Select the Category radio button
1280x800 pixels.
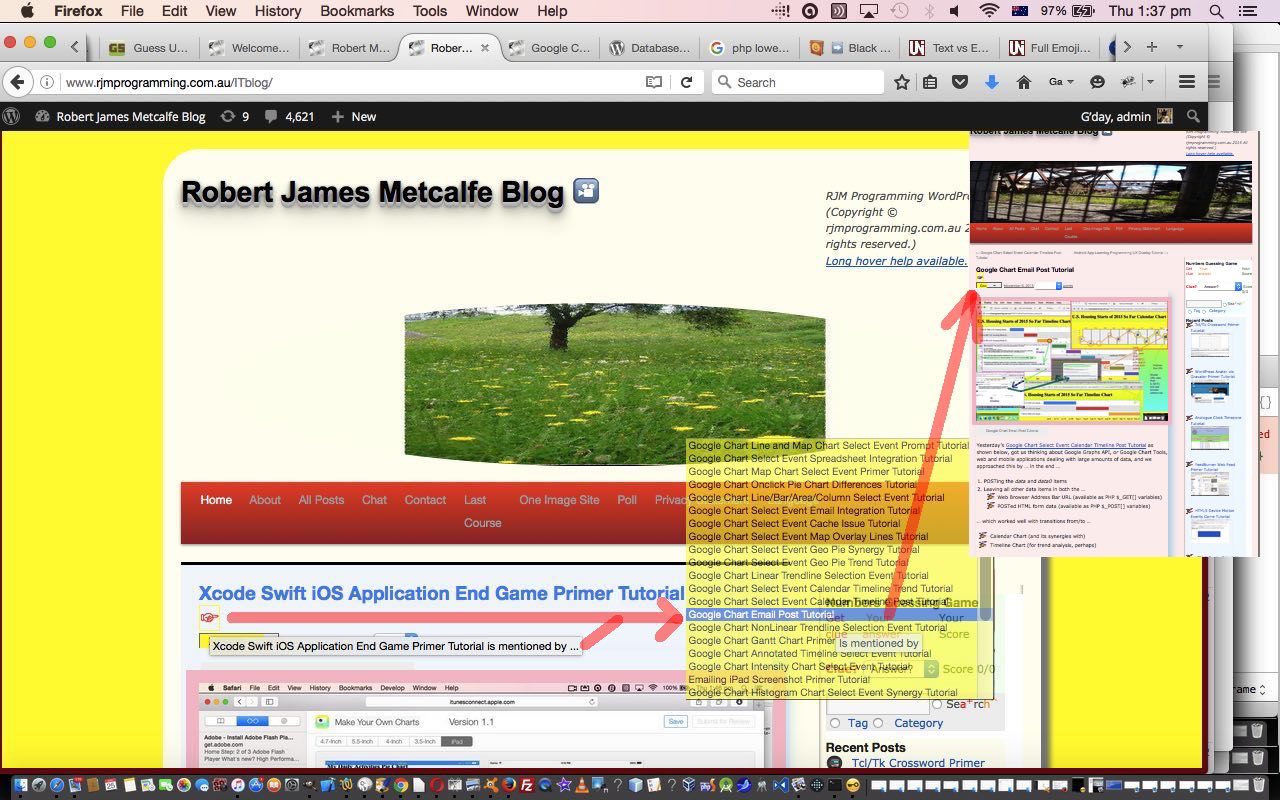point(878,723)
